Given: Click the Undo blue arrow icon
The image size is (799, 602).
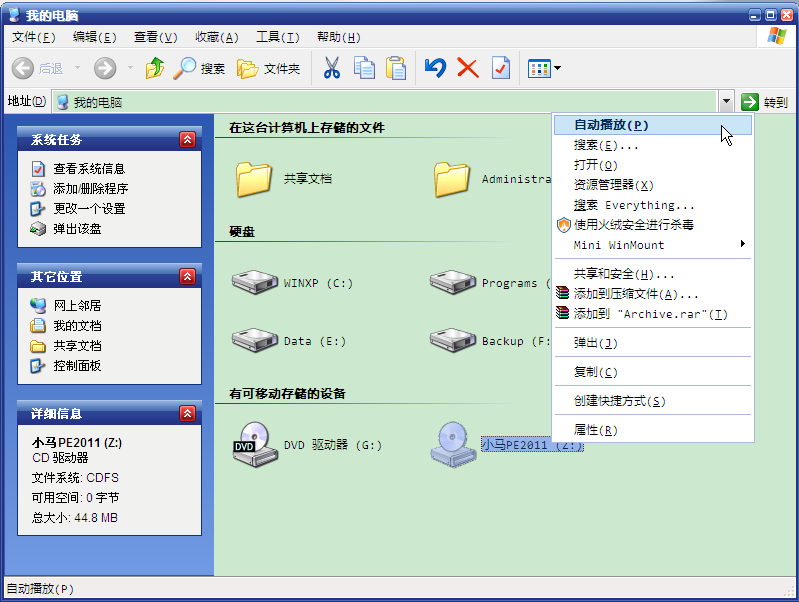Looking at the screenshot, I should coord(435,68).
